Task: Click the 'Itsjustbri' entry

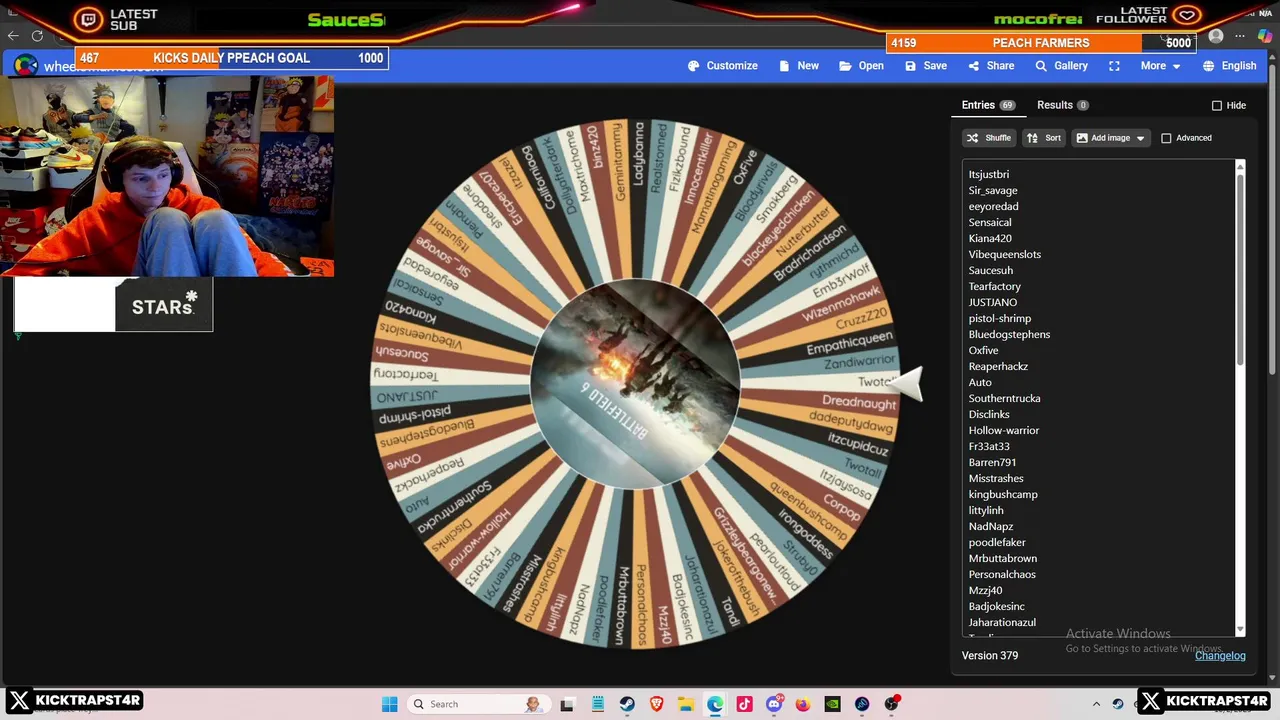Action: coord(988,175)
